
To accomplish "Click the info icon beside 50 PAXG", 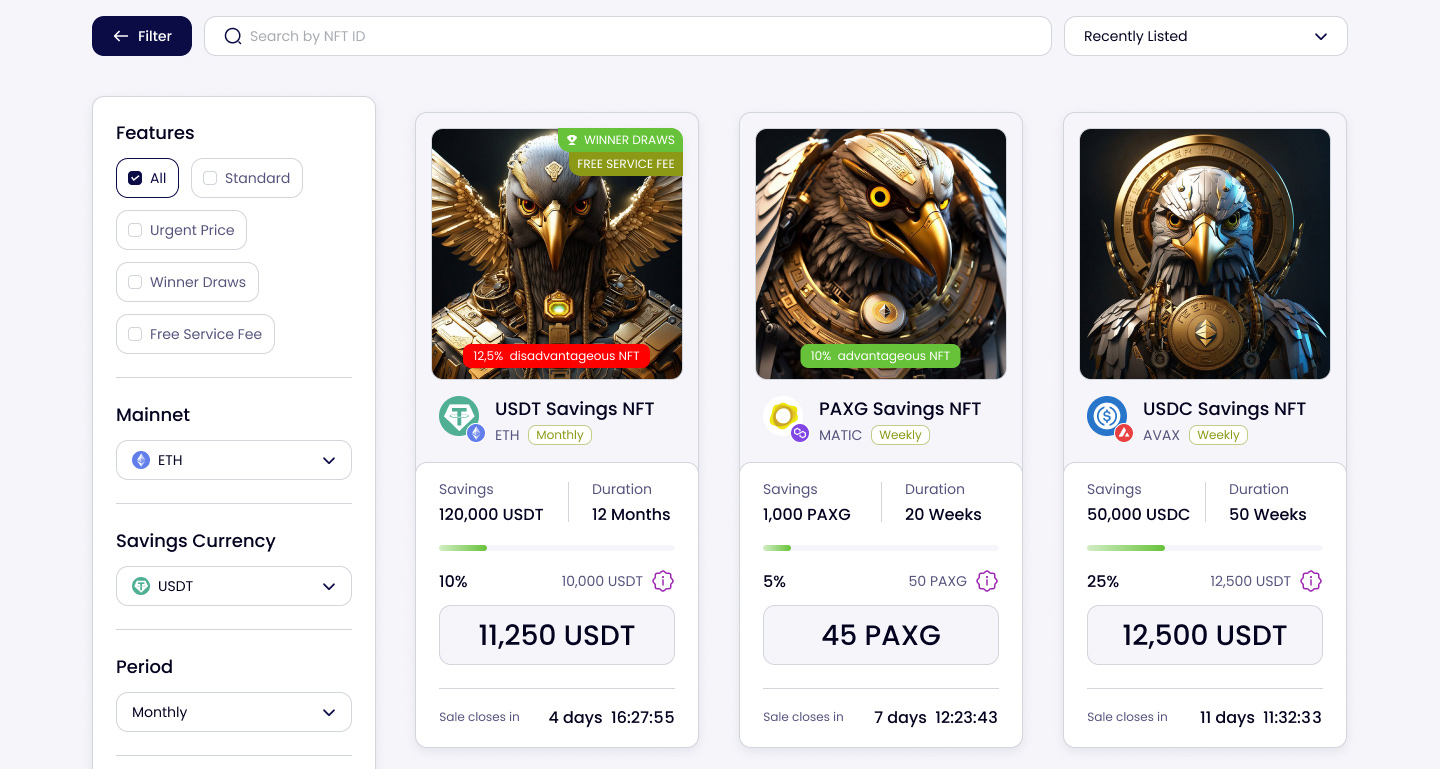I will click(x=987, y=581).
